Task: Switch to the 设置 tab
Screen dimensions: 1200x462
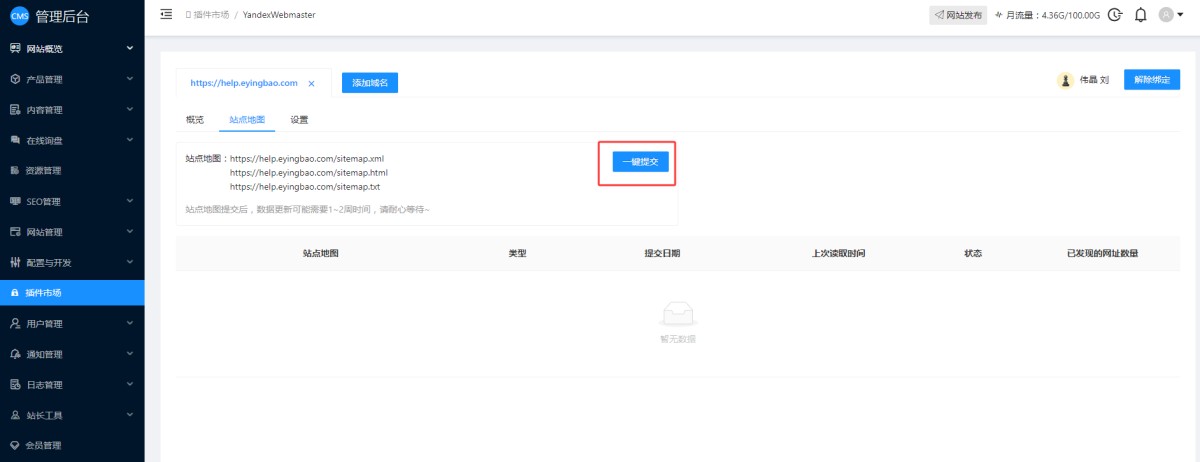Action: point(299,120)
